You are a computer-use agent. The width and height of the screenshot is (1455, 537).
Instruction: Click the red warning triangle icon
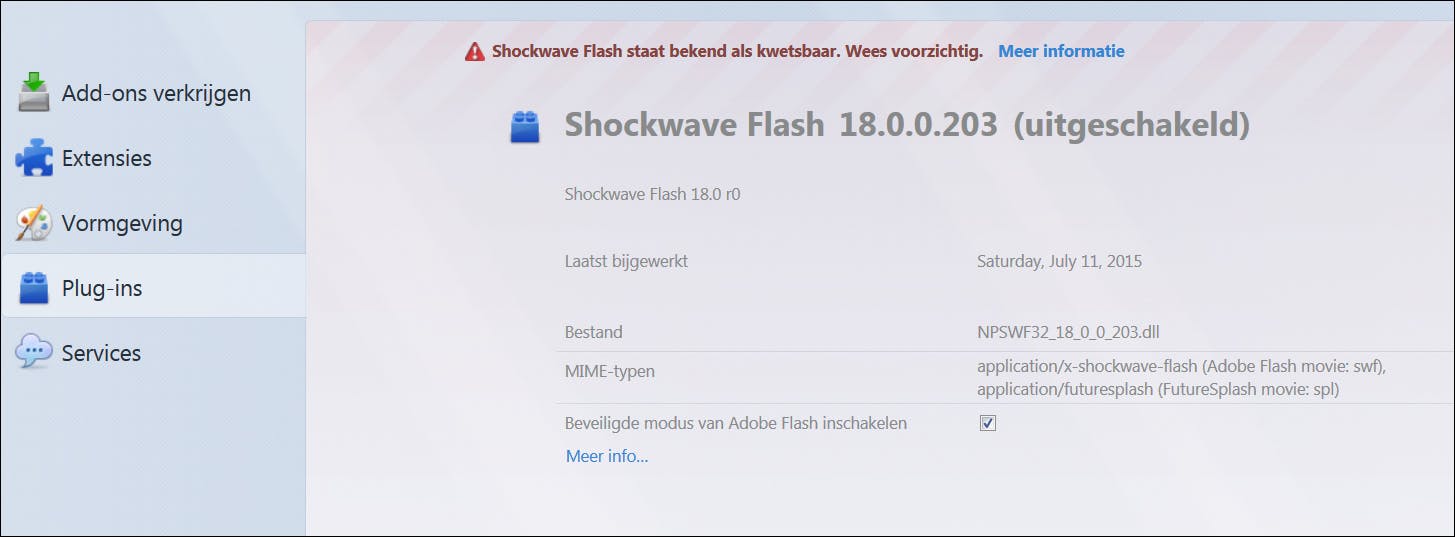coord(474,52)
